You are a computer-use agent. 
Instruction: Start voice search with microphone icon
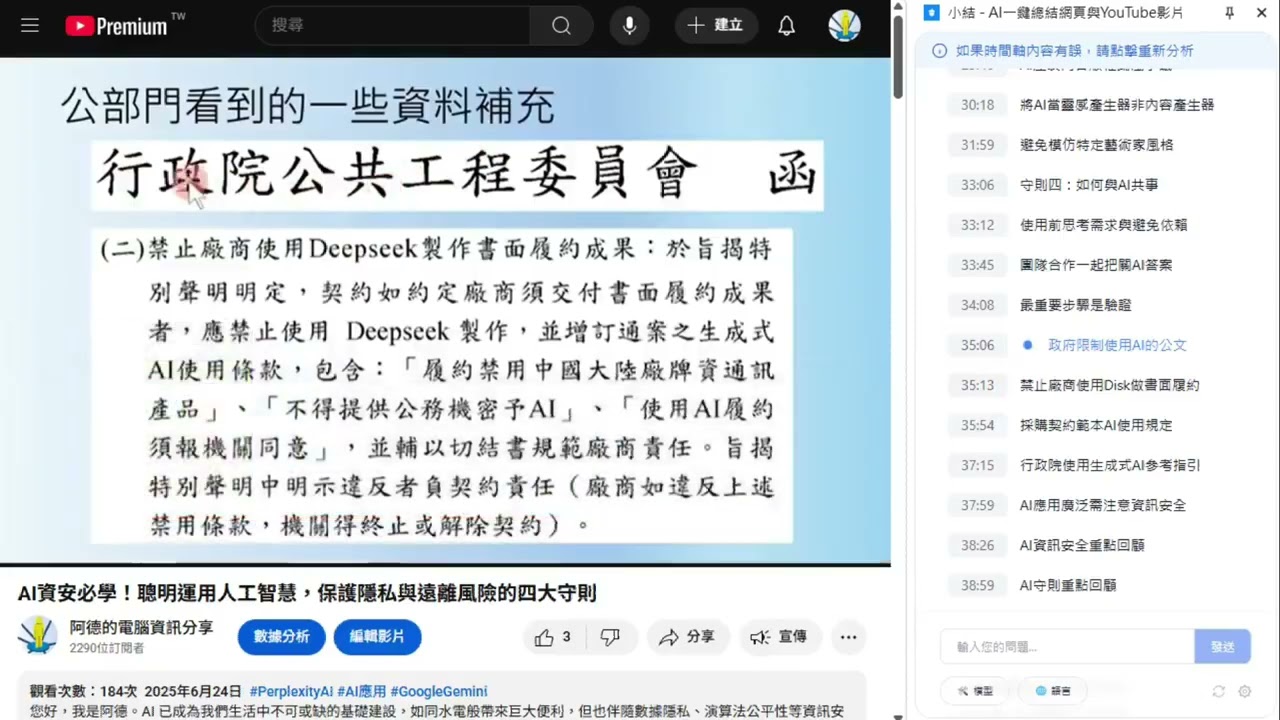(629, 25)
